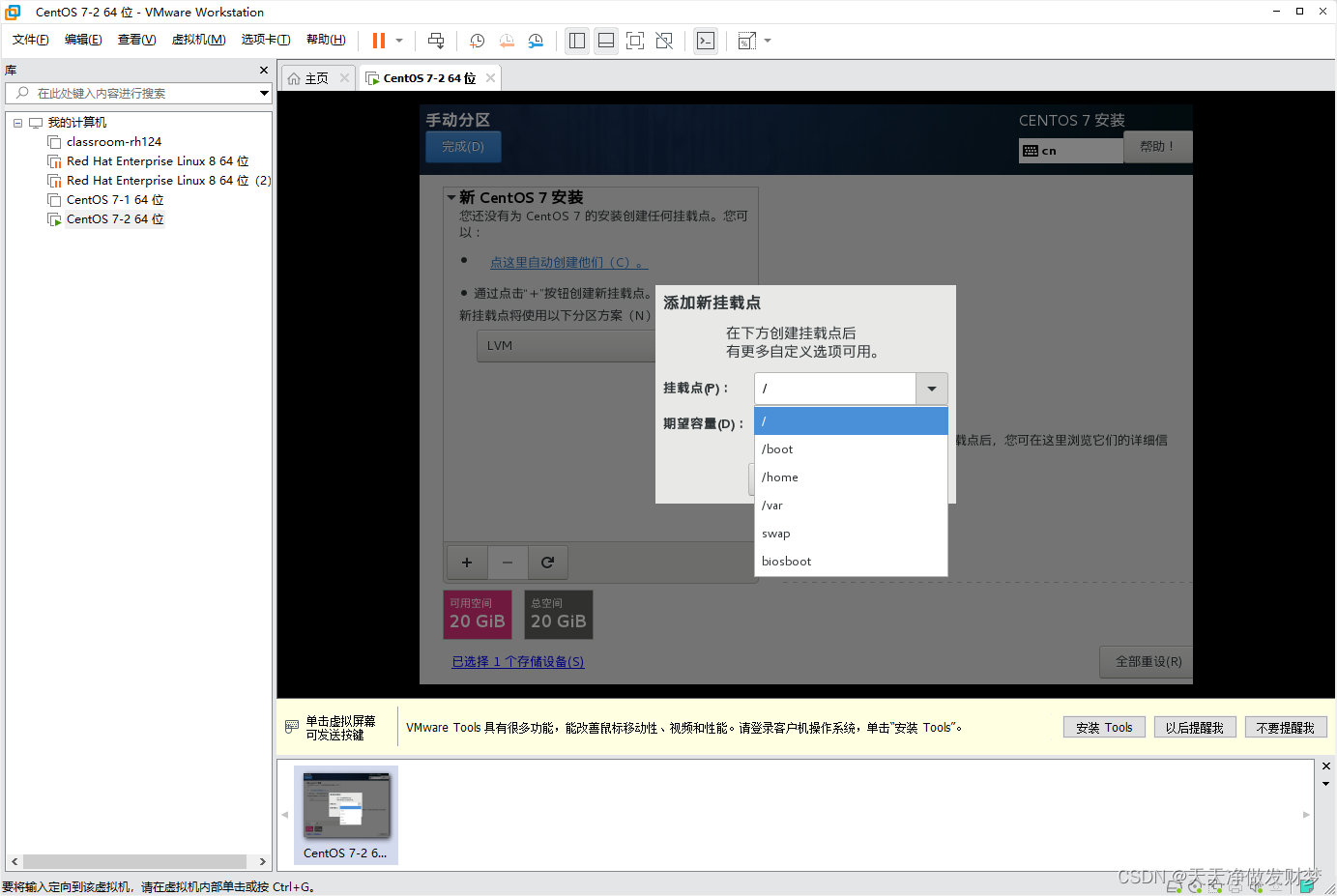Screen dimensions: 1337x896
Task: Click the cn keyboard layout indicator
Action: point(1071,151)
